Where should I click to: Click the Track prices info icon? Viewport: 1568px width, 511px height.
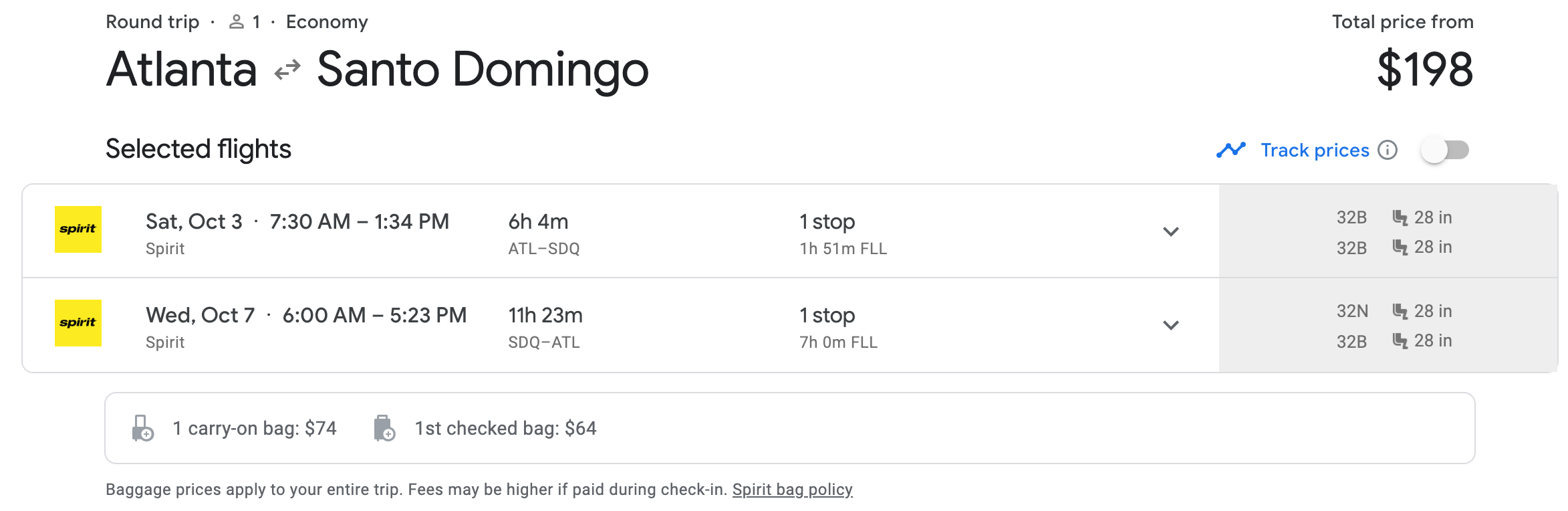click(x=1388, y=150)
